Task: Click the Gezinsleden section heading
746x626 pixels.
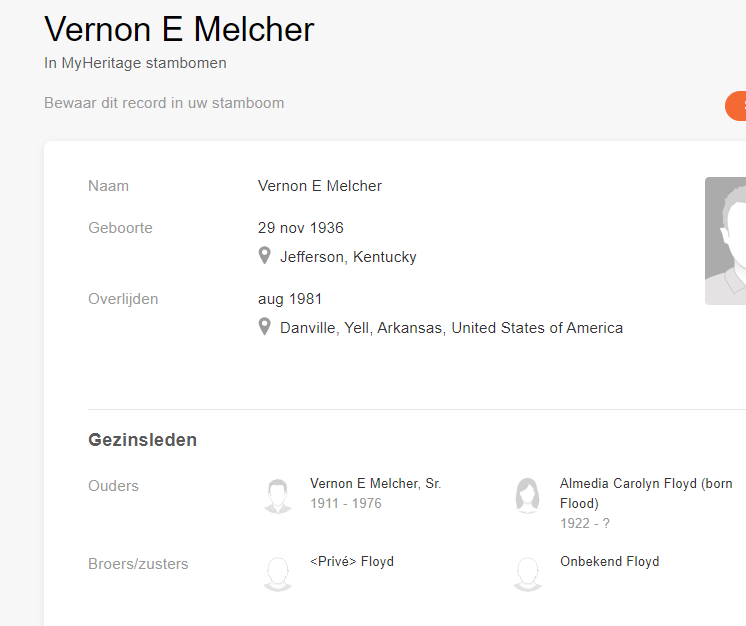Action: tap(142, 440)
